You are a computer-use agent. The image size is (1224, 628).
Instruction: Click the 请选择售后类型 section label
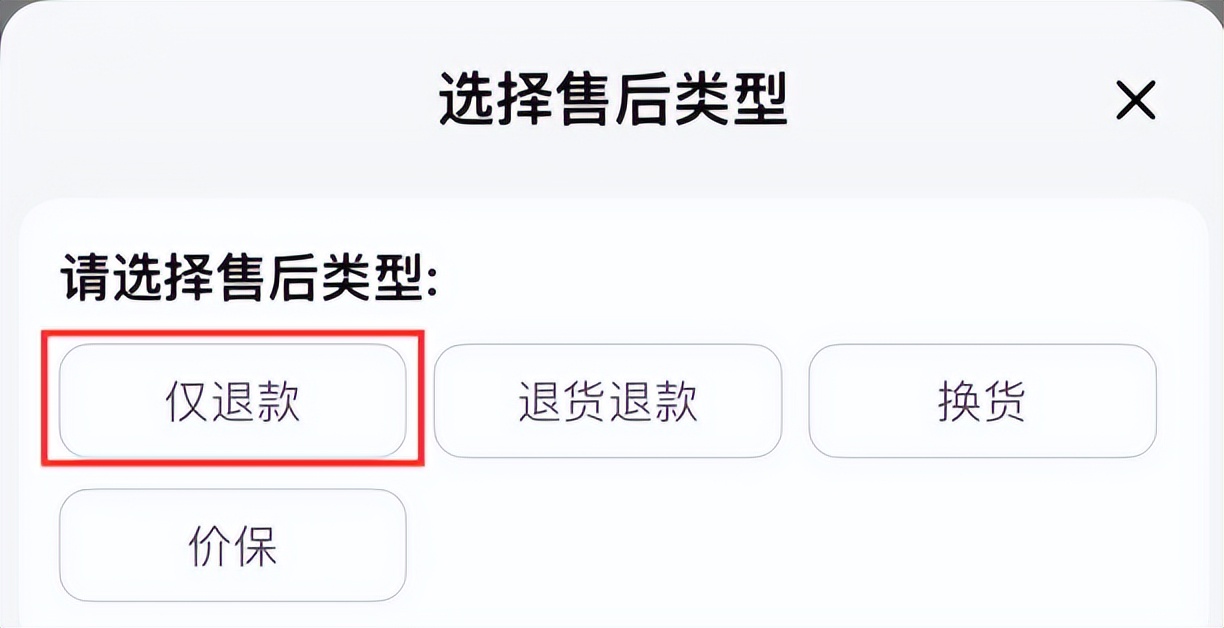point(250,278)
